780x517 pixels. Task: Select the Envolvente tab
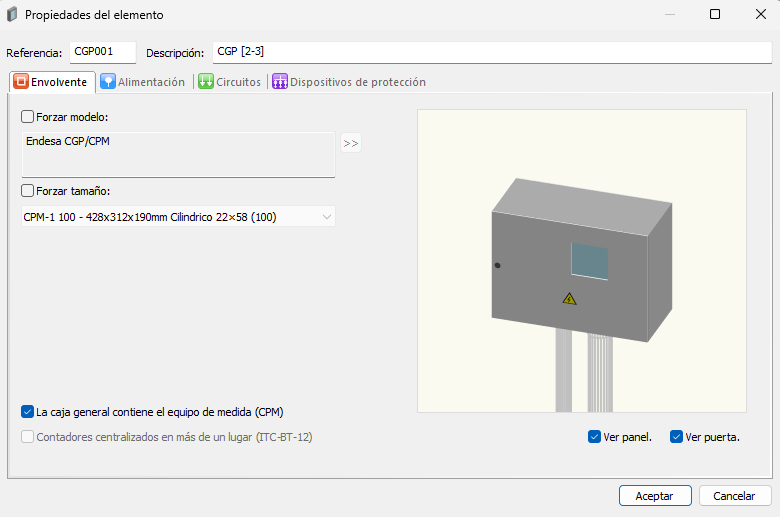(x=52, y=82)
